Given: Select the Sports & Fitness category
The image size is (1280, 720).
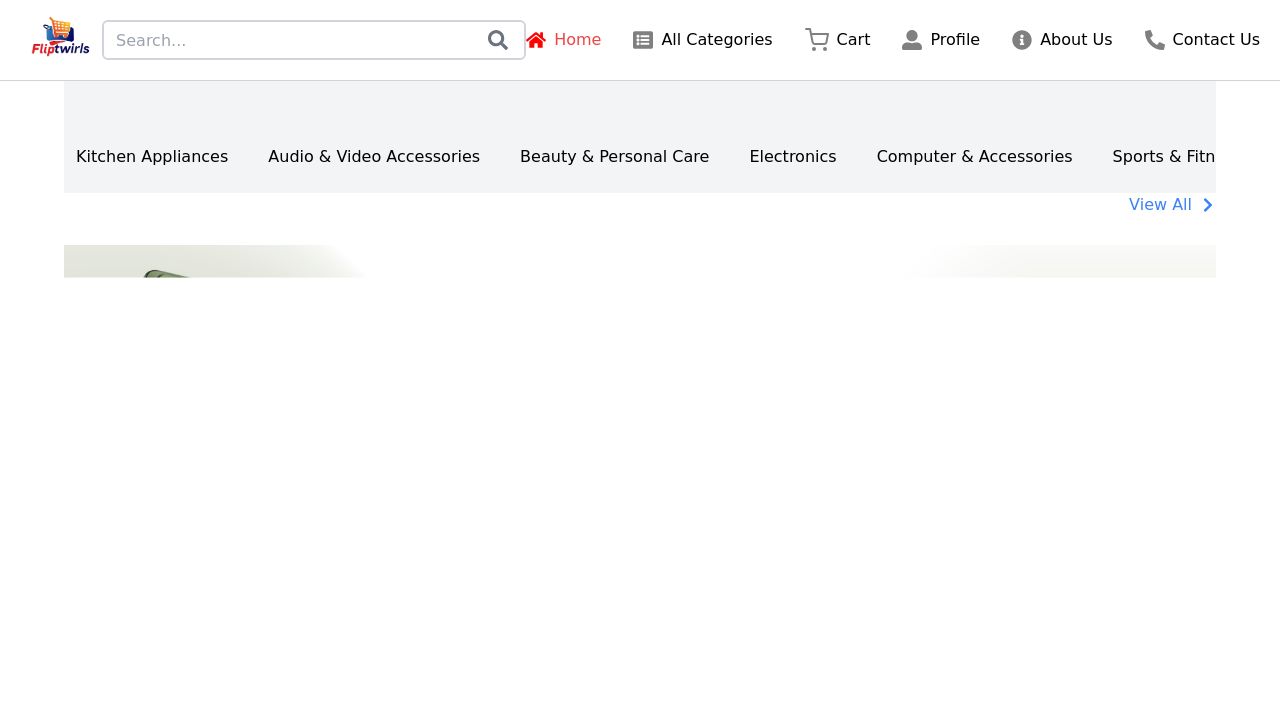Looking at the screenshot, I should [1164, 157].
